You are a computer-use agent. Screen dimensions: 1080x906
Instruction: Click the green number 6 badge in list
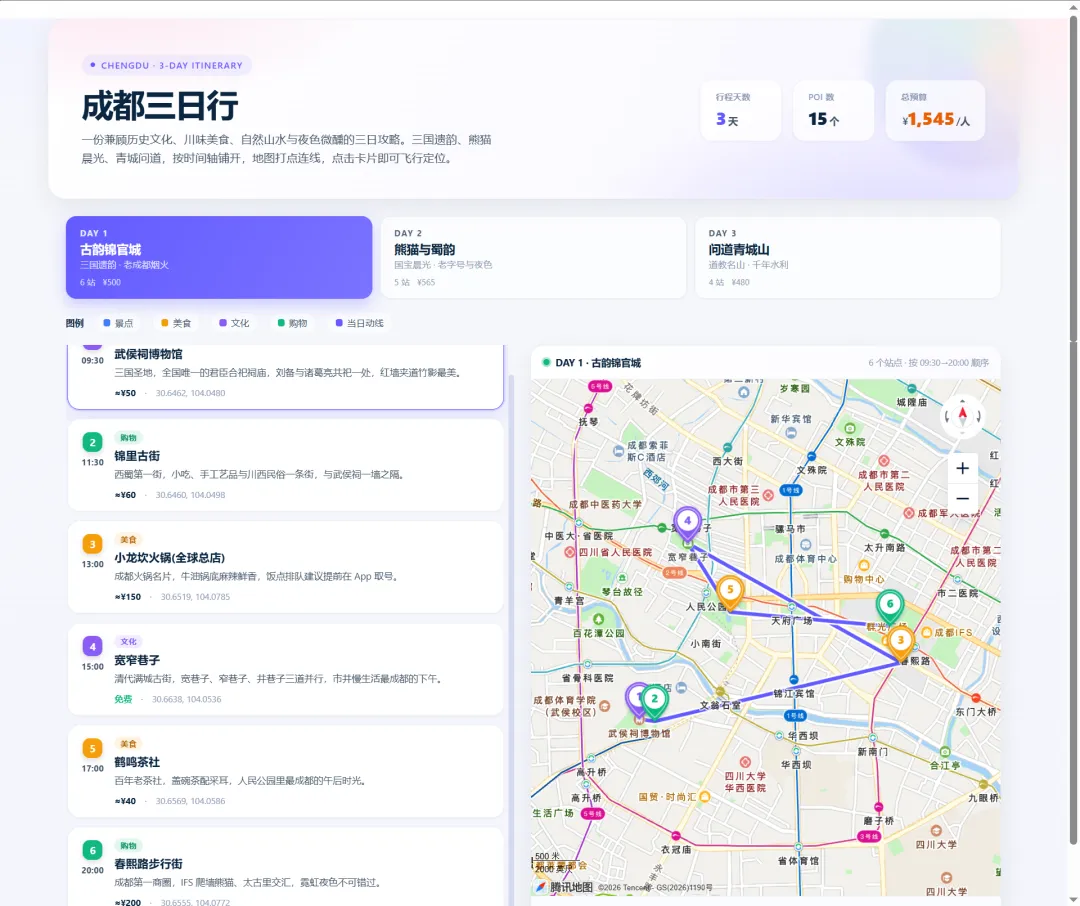point(92,850)
